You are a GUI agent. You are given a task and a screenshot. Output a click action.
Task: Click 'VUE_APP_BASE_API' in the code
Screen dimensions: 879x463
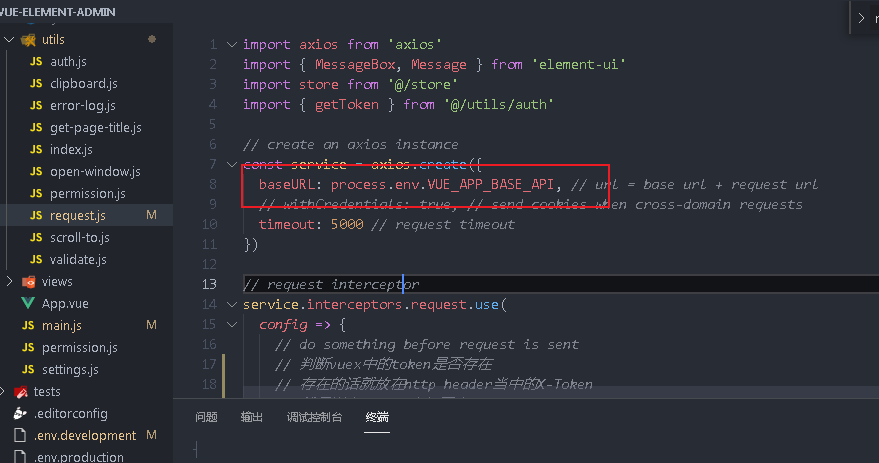[491, 184]
